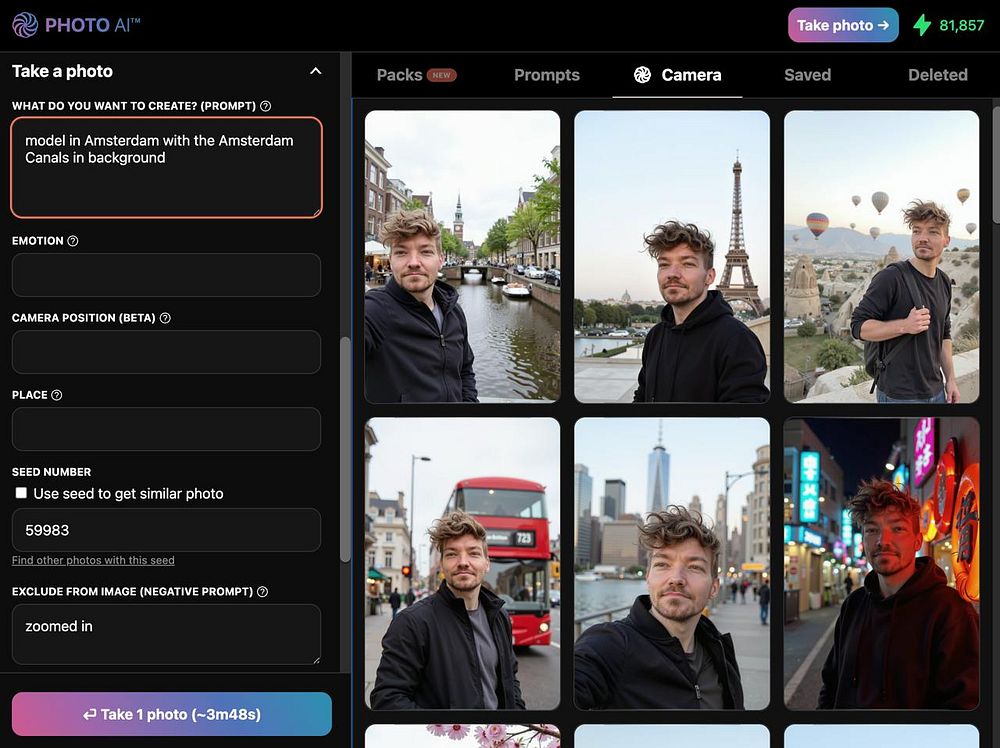Open the neon-lit night street photo

click(x=881, y=564)
